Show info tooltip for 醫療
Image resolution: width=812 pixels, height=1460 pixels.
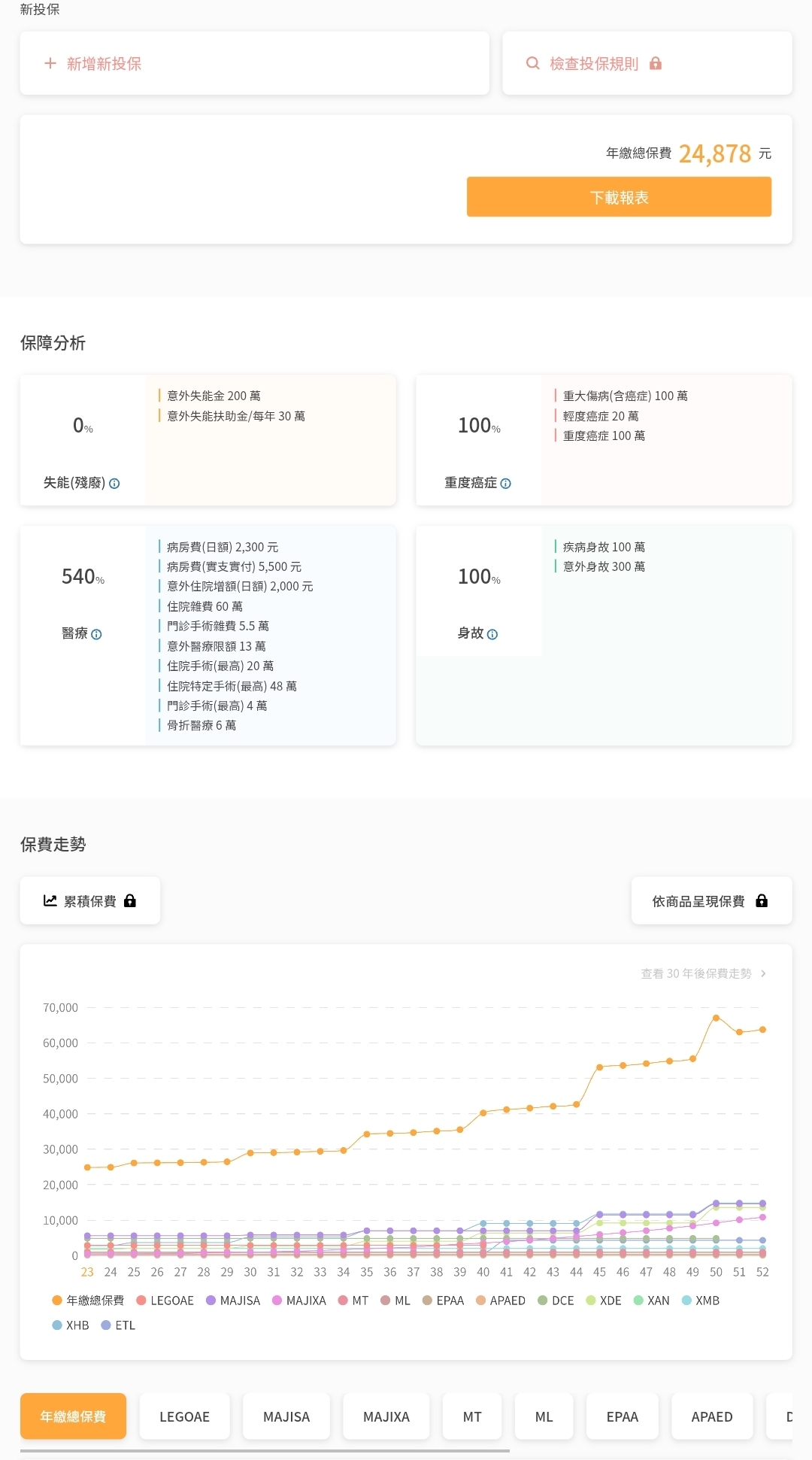[x=96, y=634]
